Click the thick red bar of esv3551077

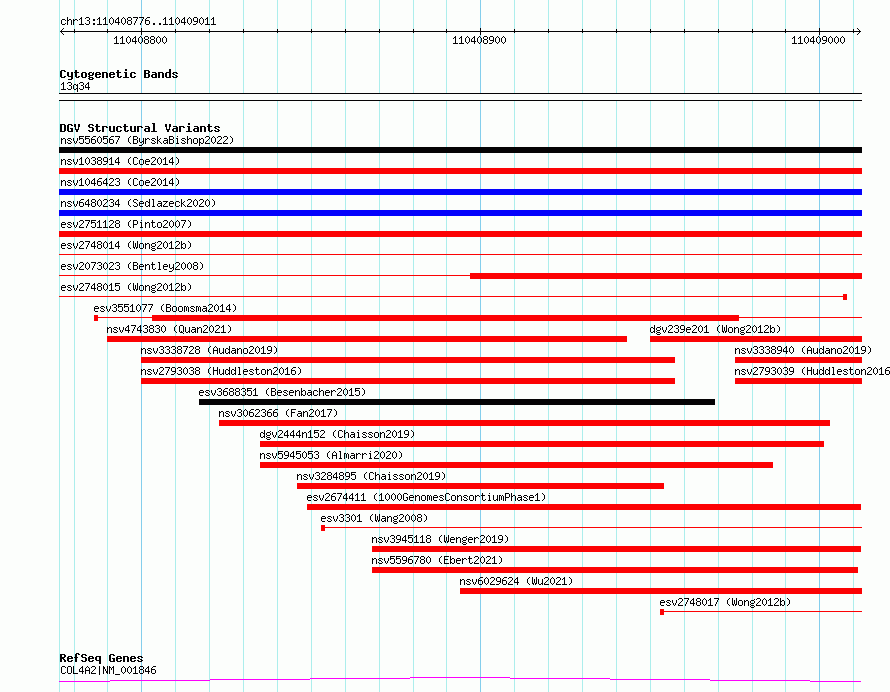pyautogui.click(x=446, y=318)
